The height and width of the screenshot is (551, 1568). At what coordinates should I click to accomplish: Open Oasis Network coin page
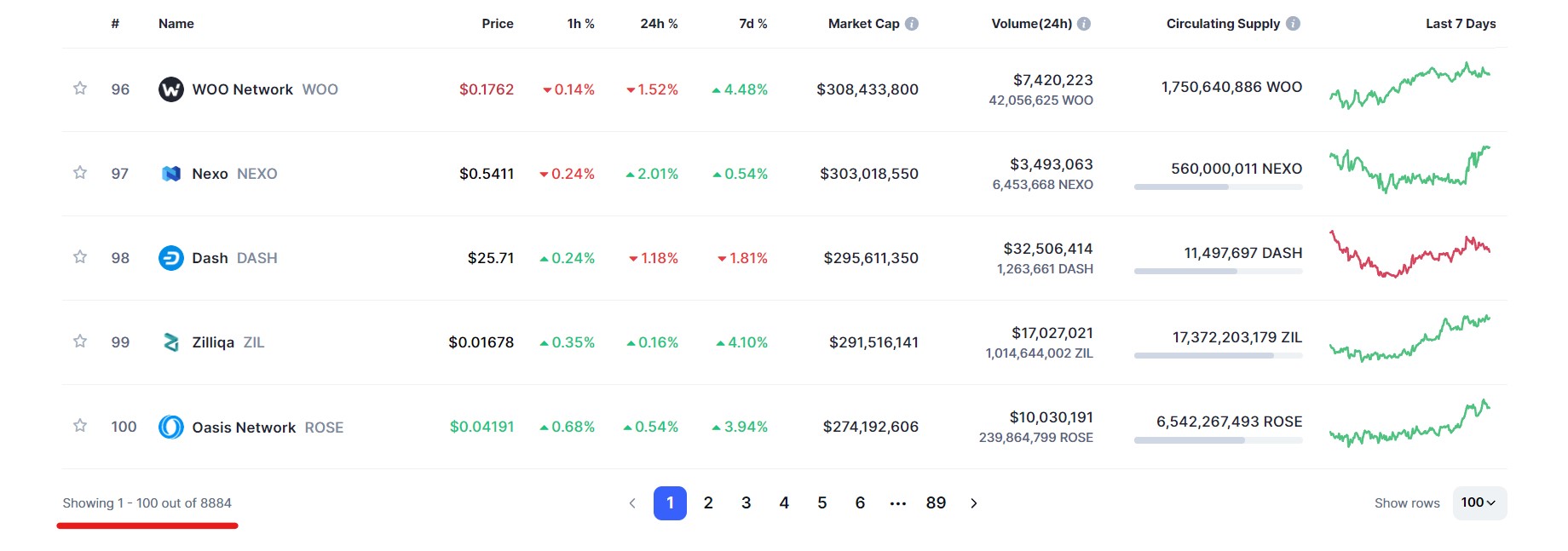pyautogui.click(x=268, y=428)
